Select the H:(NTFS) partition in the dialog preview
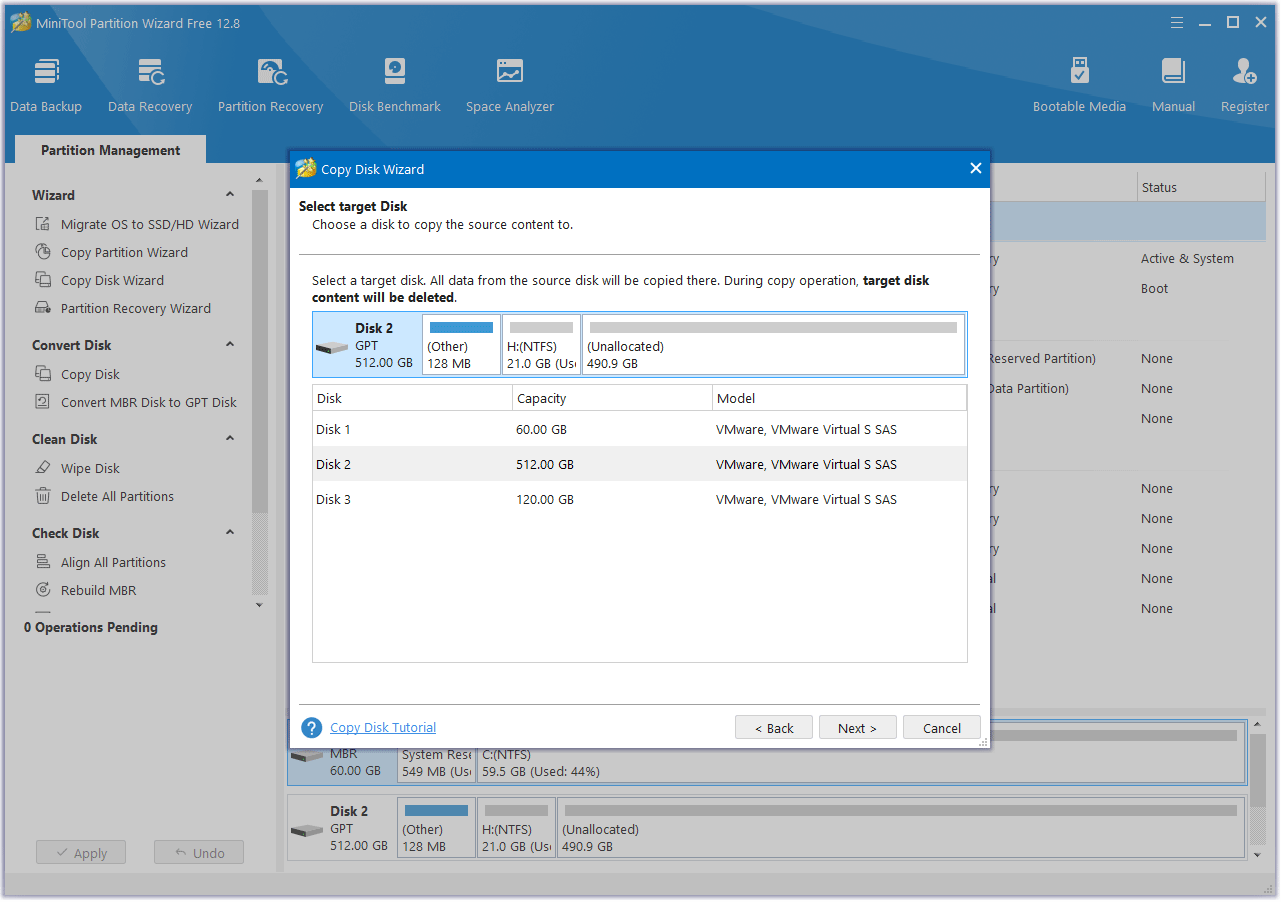1281x902 pixels. coord(541,344)
